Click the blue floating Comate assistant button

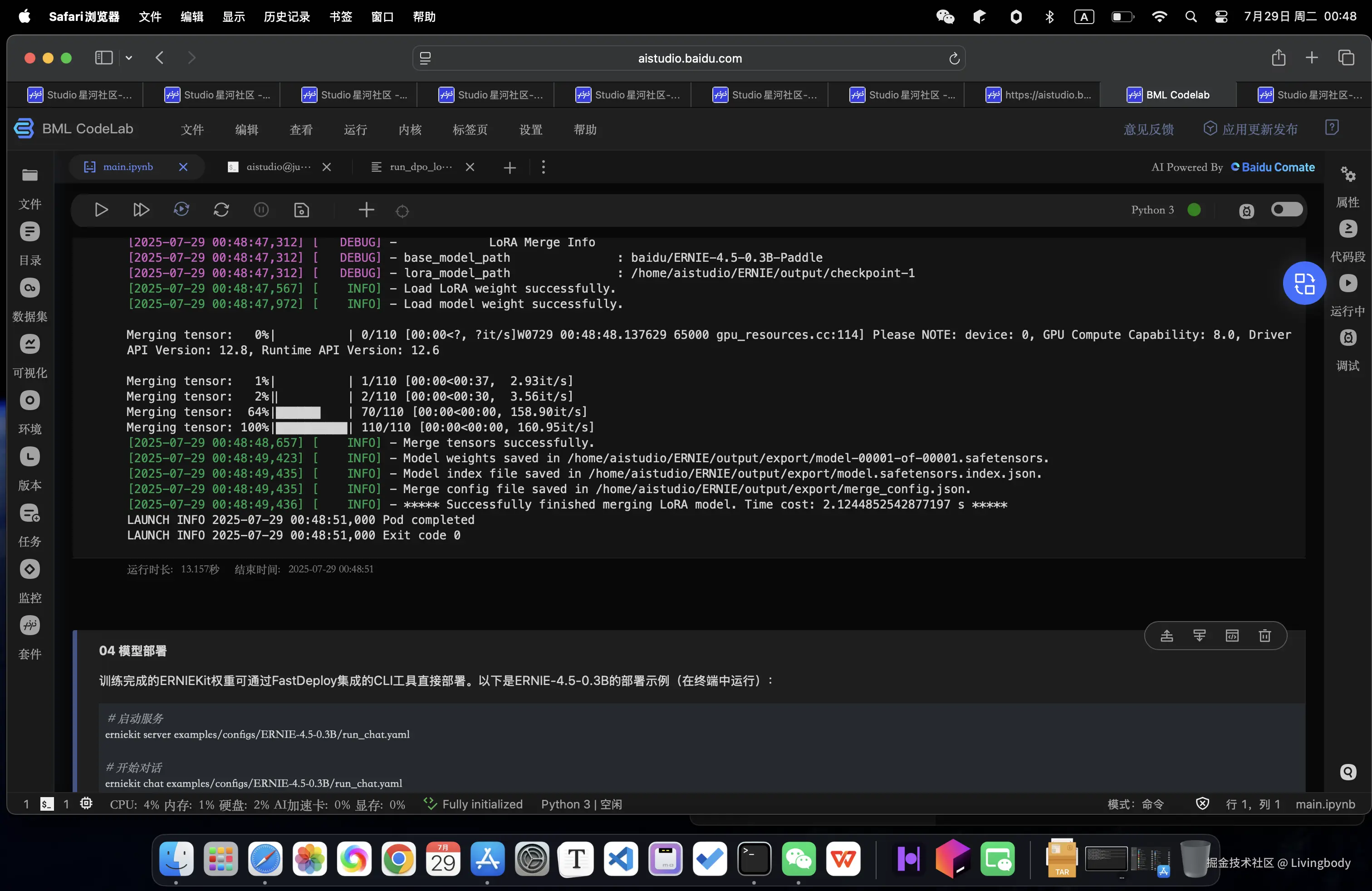click(1304, 283)
